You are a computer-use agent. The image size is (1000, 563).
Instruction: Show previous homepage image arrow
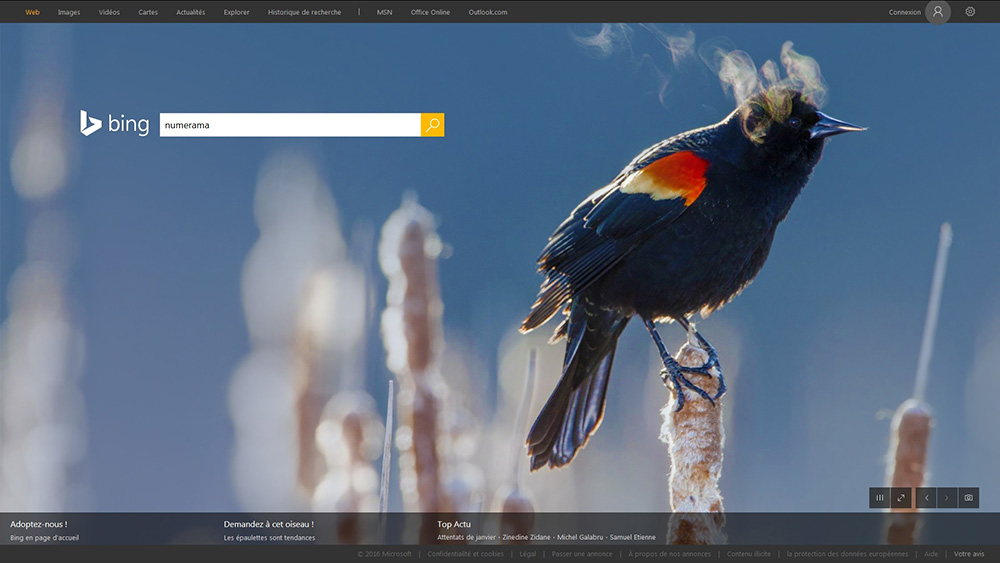[x=926, y=498]
